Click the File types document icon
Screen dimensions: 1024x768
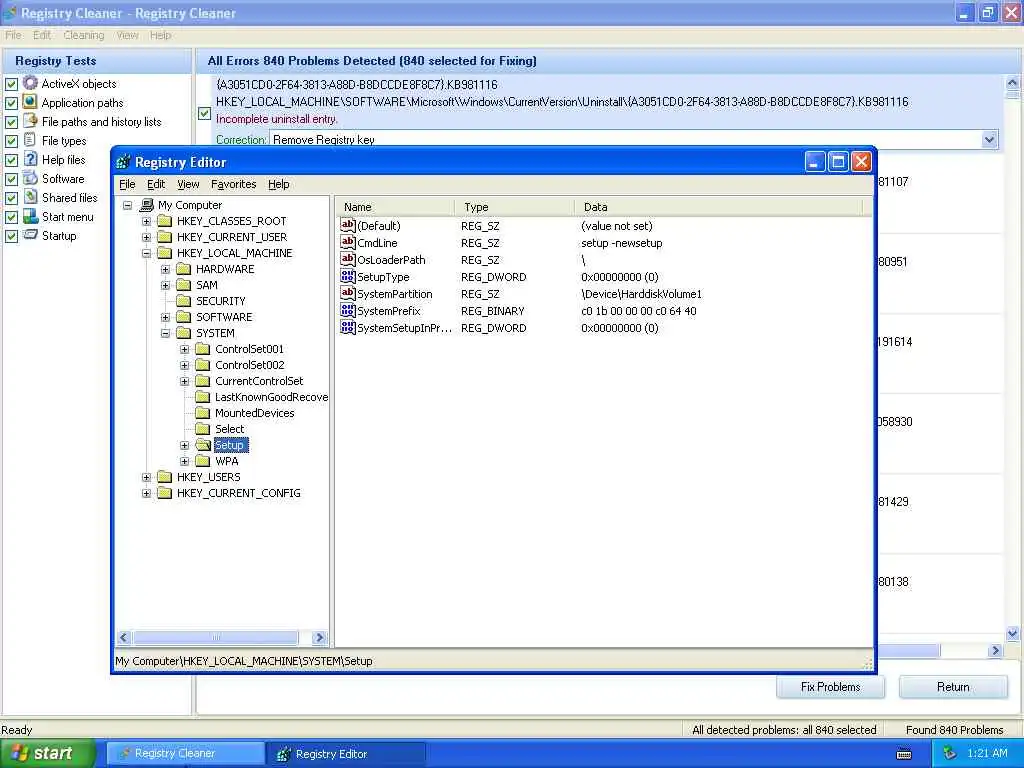(x=30, y=140)
